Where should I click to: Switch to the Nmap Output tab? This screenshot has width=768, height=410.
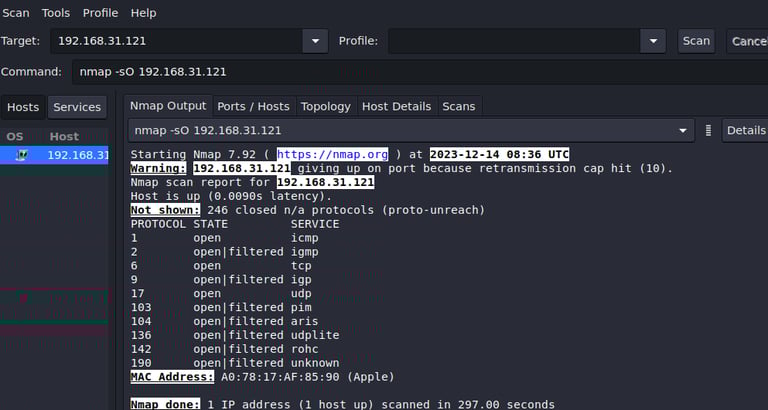click(168, 106)
